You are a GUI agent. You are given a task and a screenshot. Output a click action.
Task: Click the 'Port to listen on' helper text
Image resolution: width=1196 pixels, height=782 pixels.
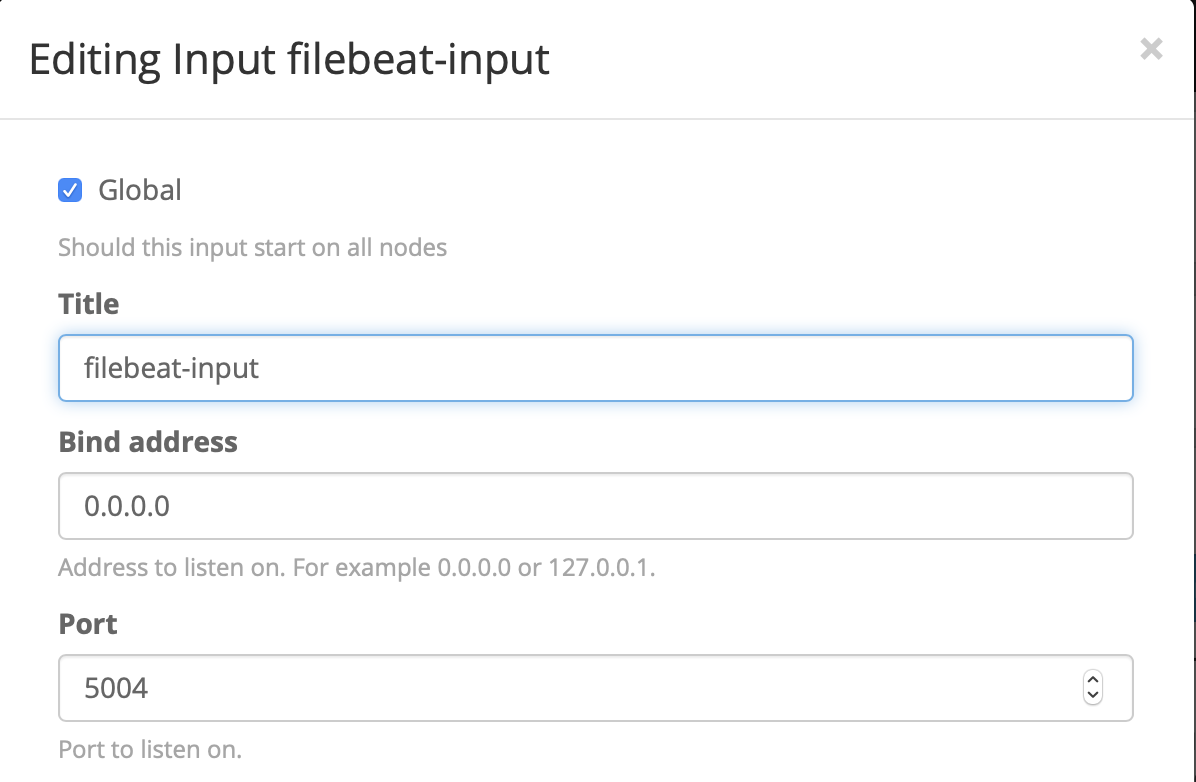click(x=150, y=749)
